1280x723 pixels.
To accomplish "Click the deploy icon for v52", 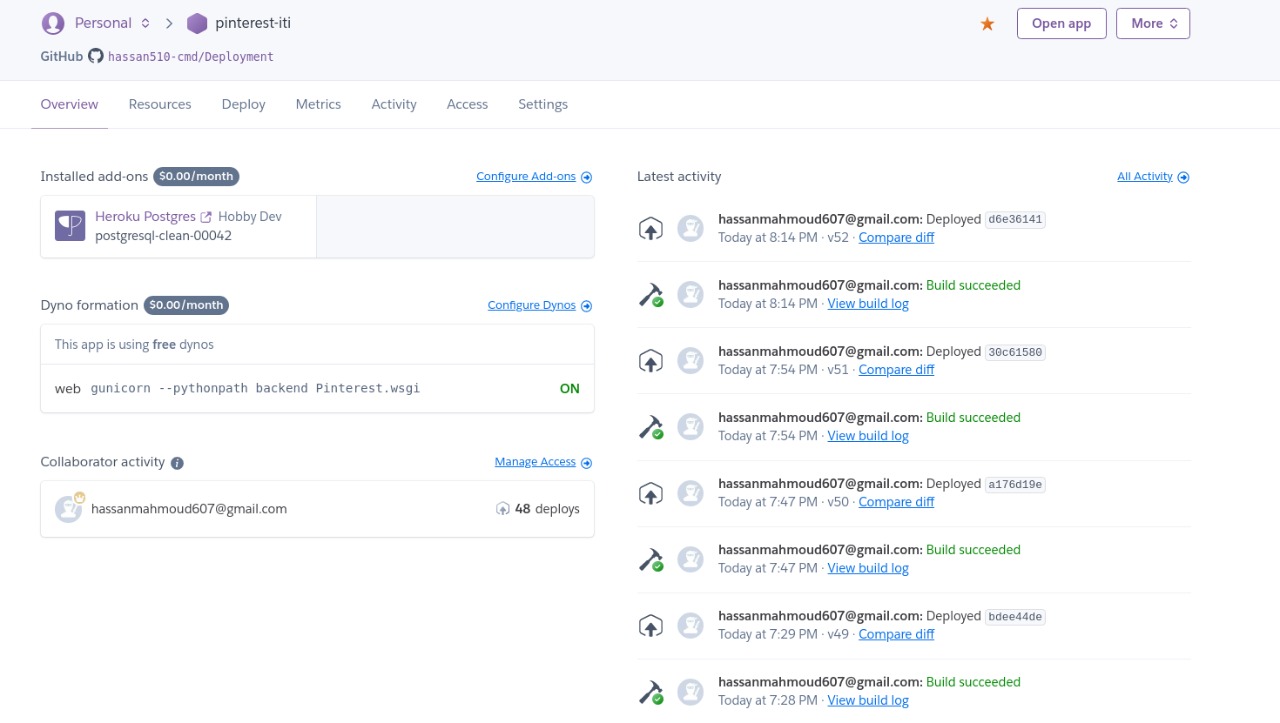I will 651,229.
